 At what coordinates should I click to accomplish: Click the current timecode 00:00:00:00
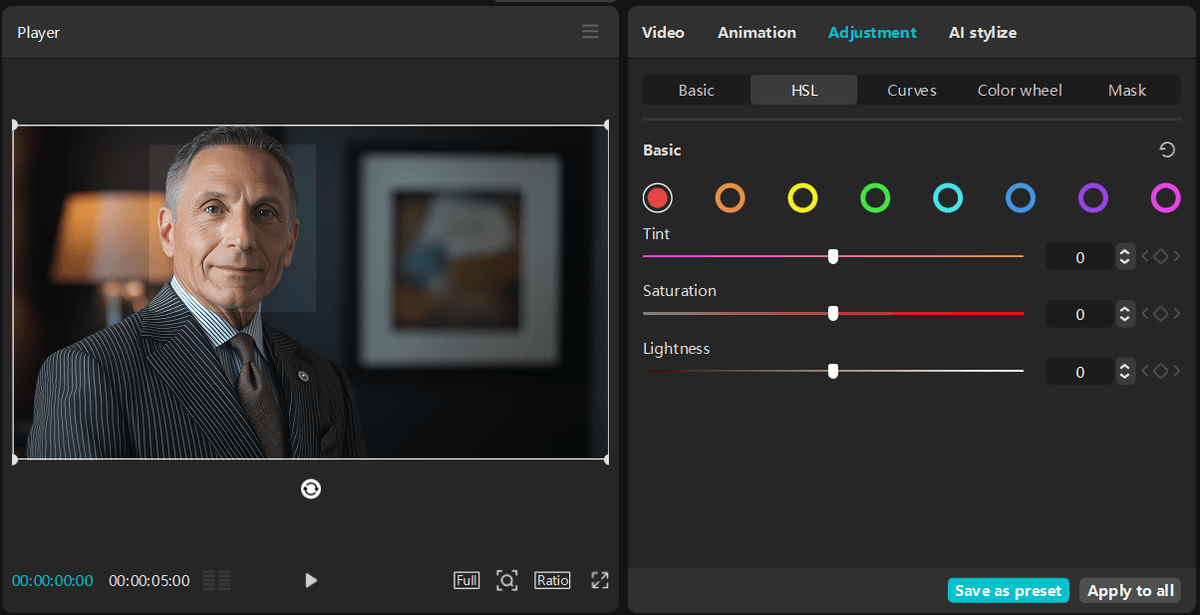(x=52, y=580)
